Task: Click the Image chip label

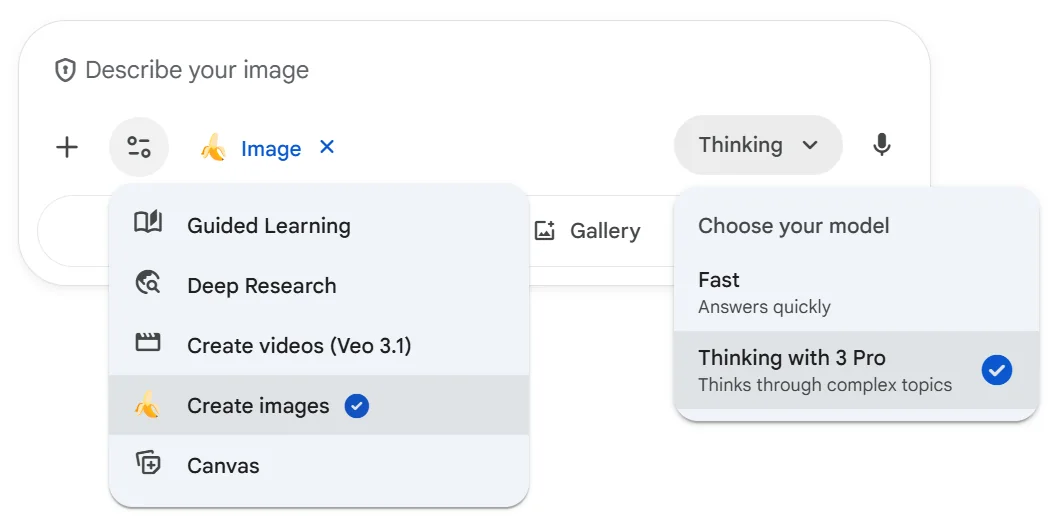Action: pyautogui.click(x=271, y=148)
